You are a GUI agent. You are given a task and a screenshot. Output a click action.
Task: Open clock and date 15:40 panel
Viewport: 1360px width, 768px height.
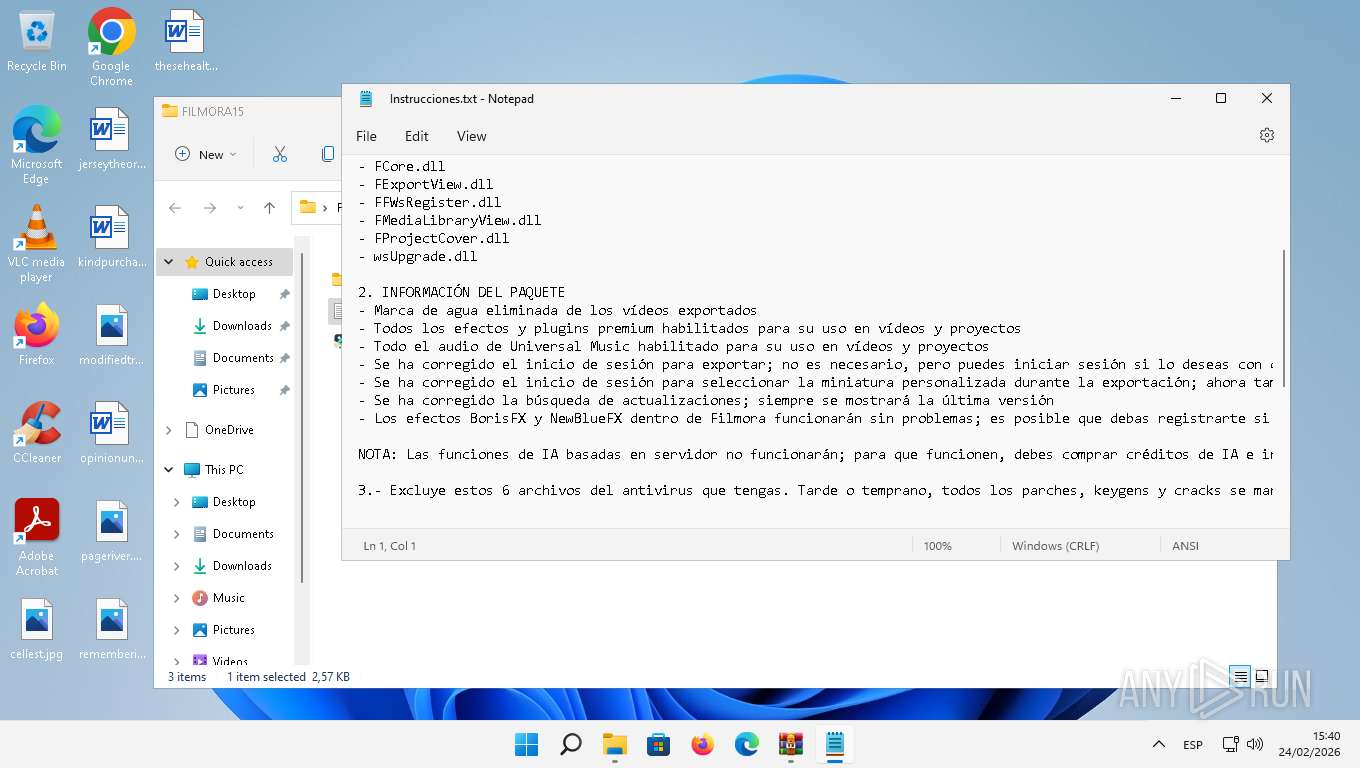click(1308, 744)
